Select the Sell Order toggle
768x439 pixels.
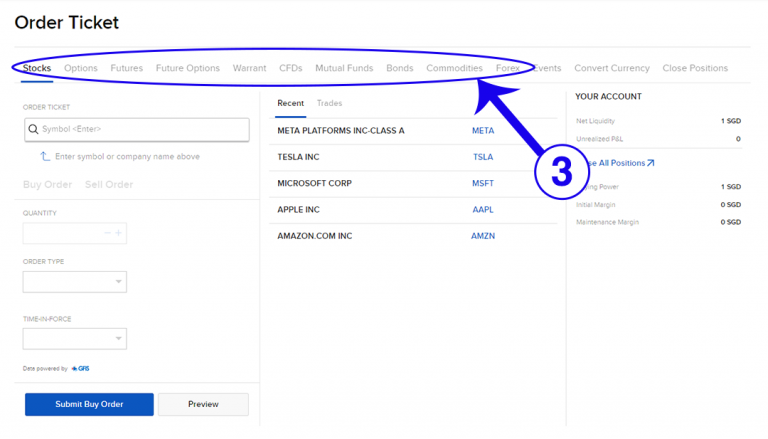(x=109, y=184)
